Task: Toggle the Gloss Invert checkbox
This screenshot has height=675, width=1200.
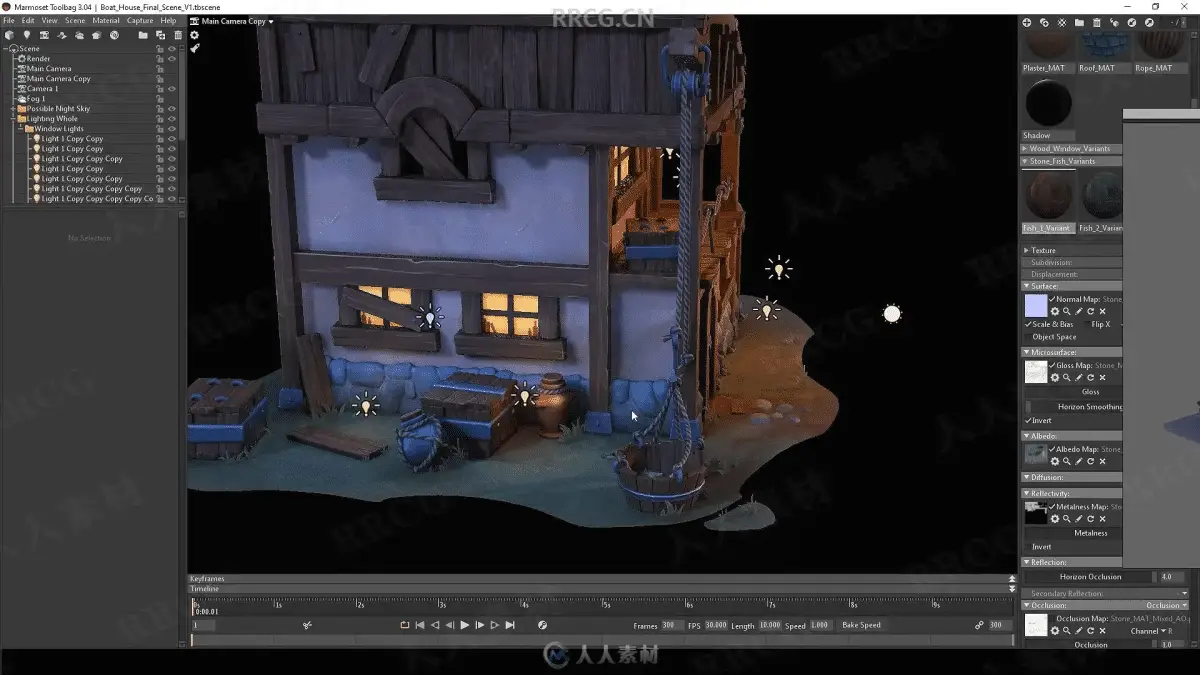Action: [x=1028, y=421]
